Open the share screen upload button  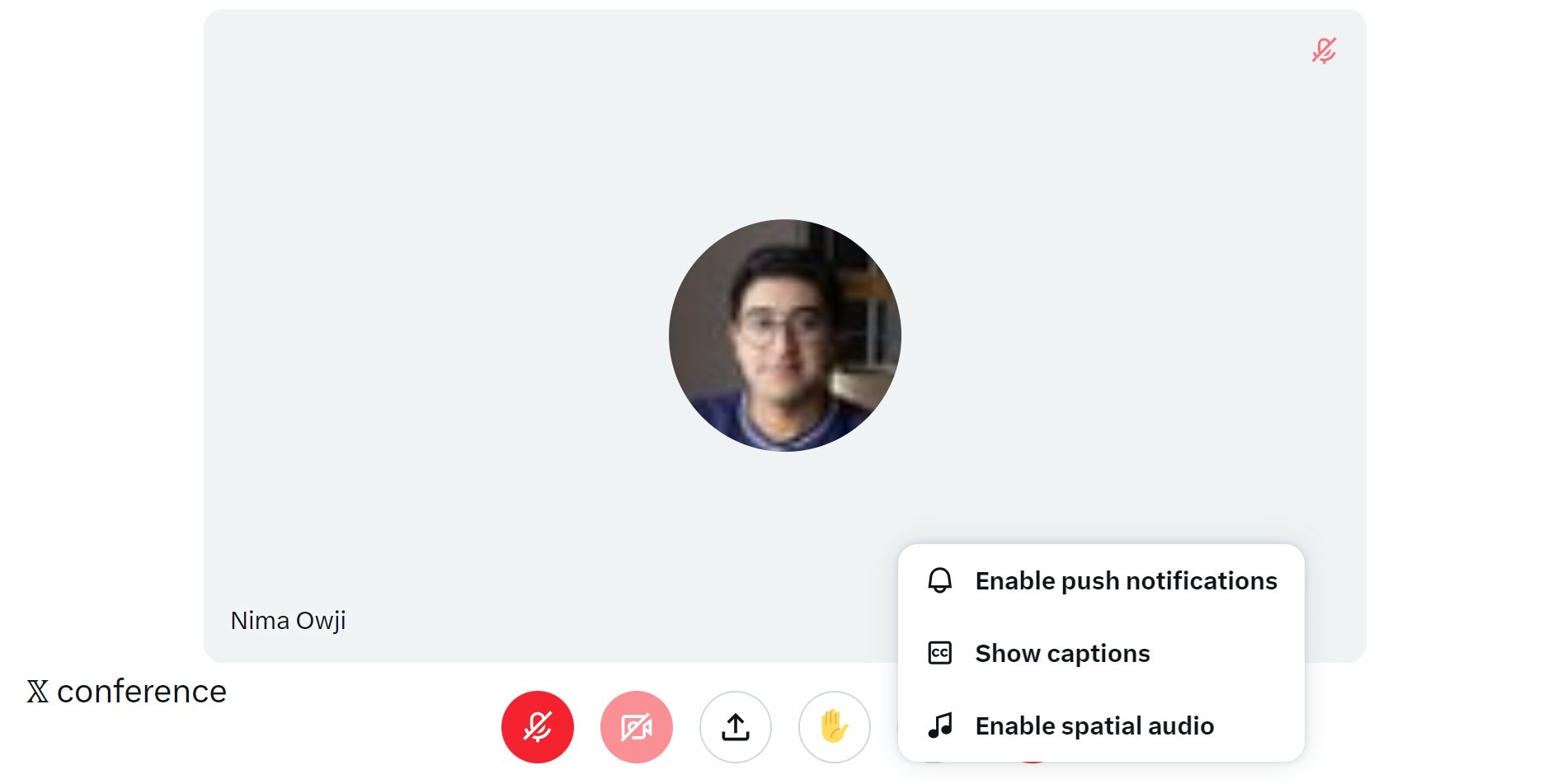point(735,726)
